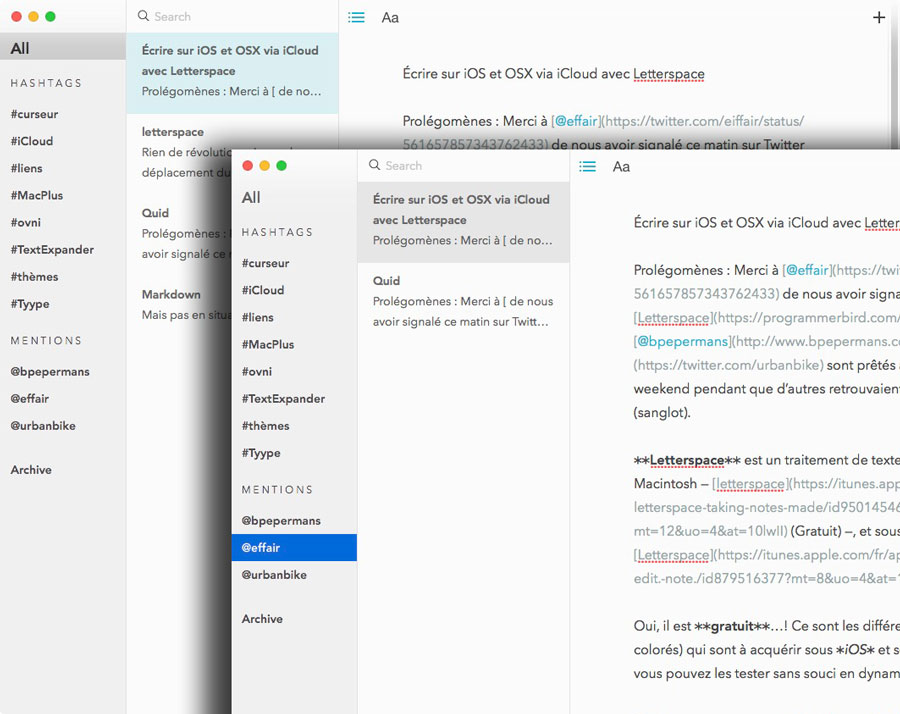Click the twitter.com/urbanbike URL in the editor
Screen dimensions: 900x714
tap(728, 365)
